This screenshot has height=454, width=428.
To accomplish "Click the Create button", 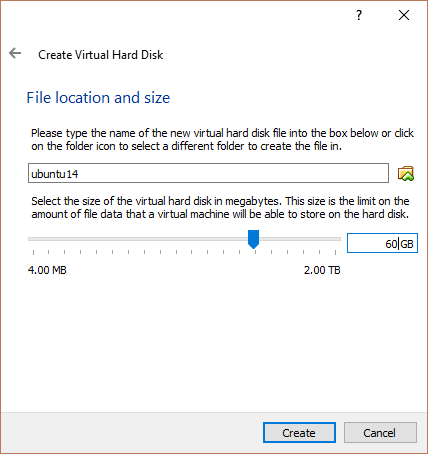I will (299, 433).
